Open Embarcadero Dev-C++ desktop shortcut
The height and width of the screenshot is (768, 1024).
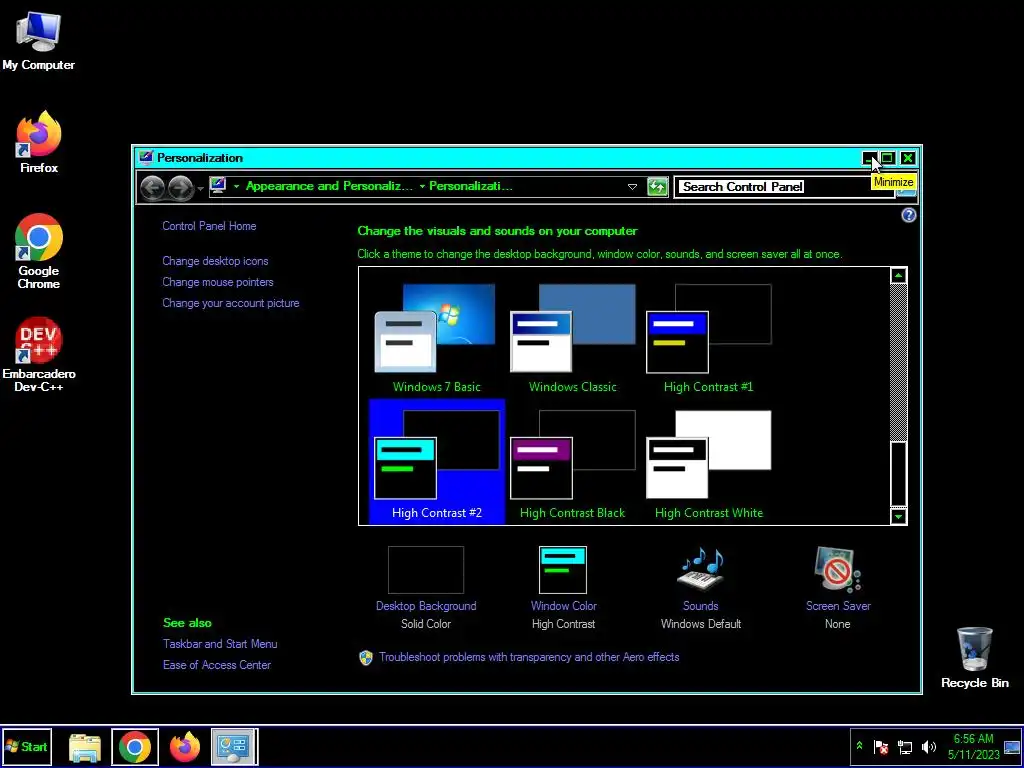point(39,355)
